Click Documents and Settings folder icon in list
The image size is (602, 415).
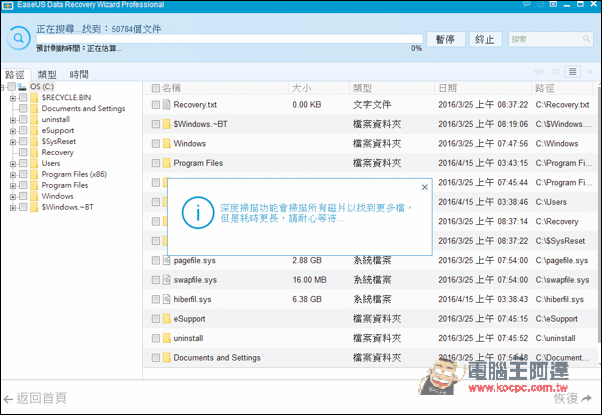pyautogui.click(x=166, y=358)
